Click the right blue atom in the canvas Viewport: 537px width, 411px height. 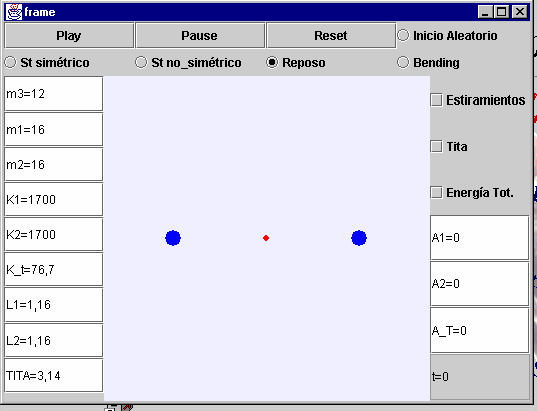(x=359, y=238)
